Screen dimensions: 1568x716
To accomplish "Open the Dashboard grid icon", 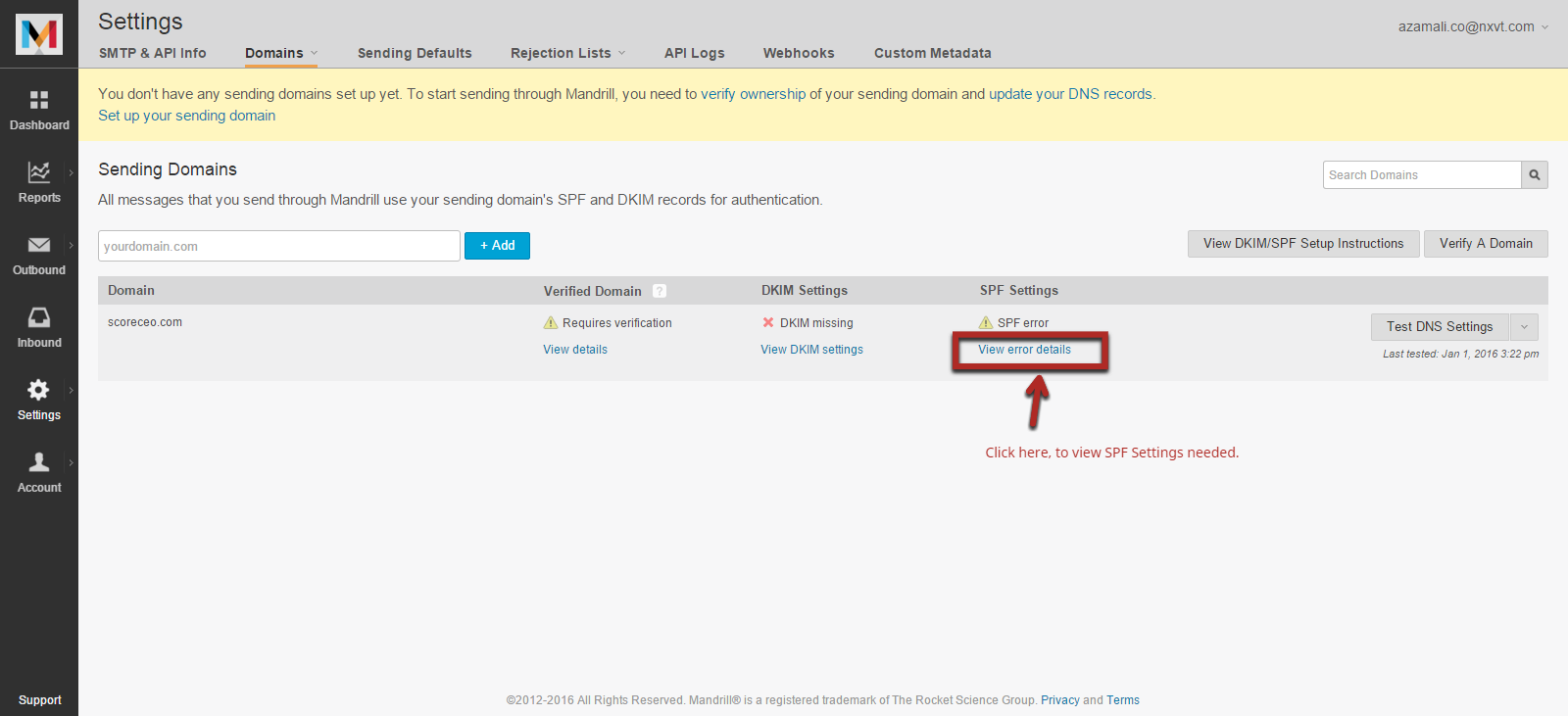I will pyautogui.click(x=39, y=100).
